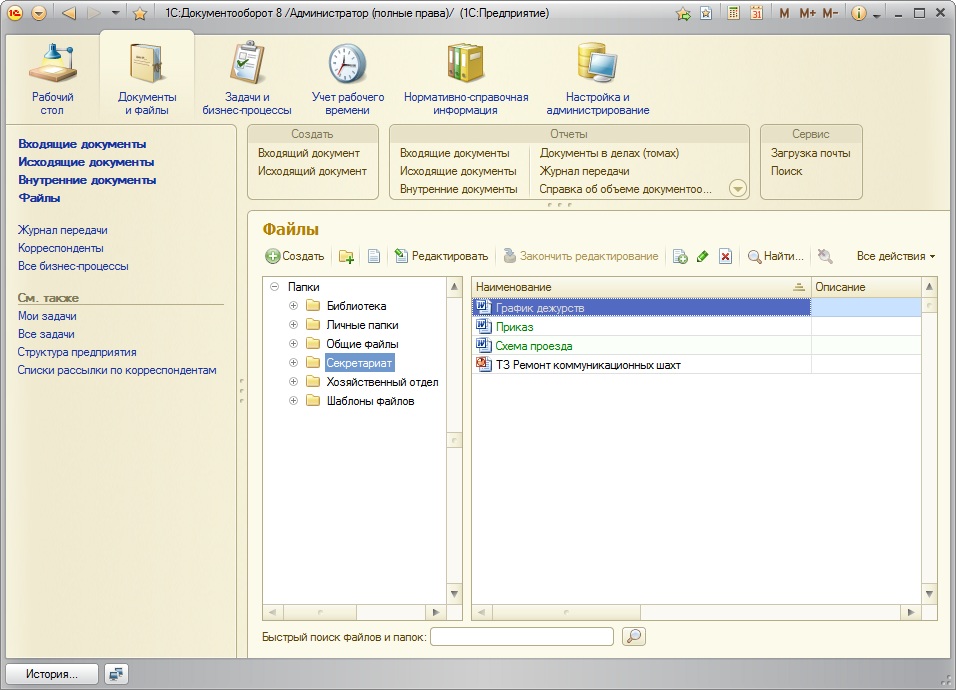This screenshot has width=956, height=690.
Task: Click the create new folder icon
Action: 346,257
